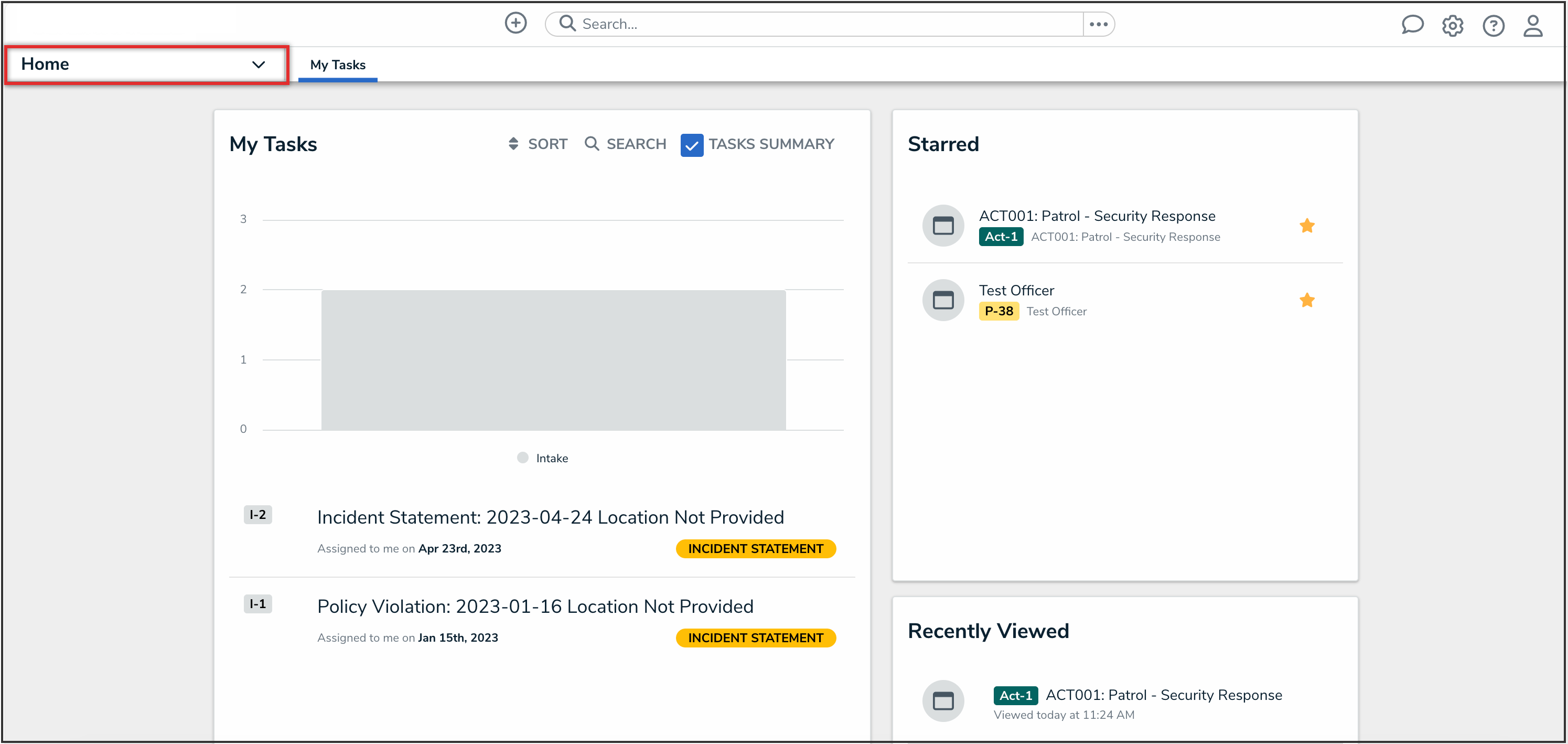Unstar ACT001 Patrol Security Response item
Viewport: 1568px width, 744px height.
(1306, 226)
